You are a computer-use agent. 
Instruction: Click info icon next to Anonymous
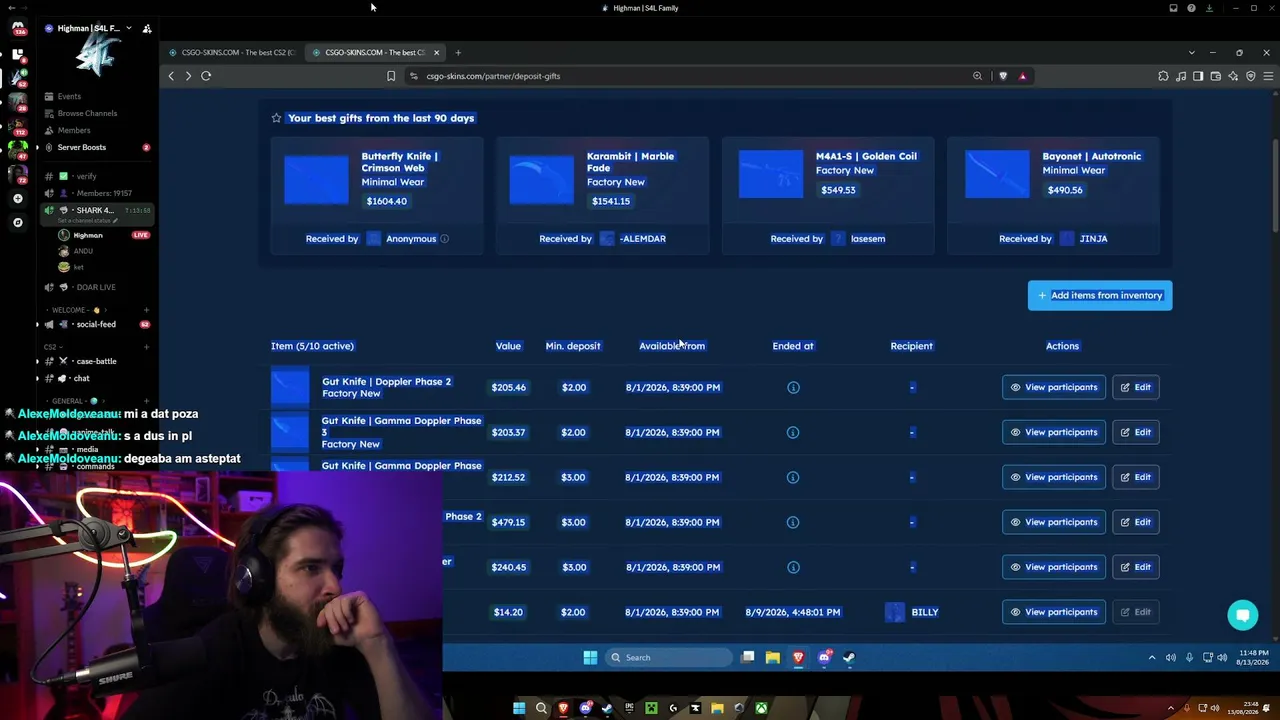[445, 239]
